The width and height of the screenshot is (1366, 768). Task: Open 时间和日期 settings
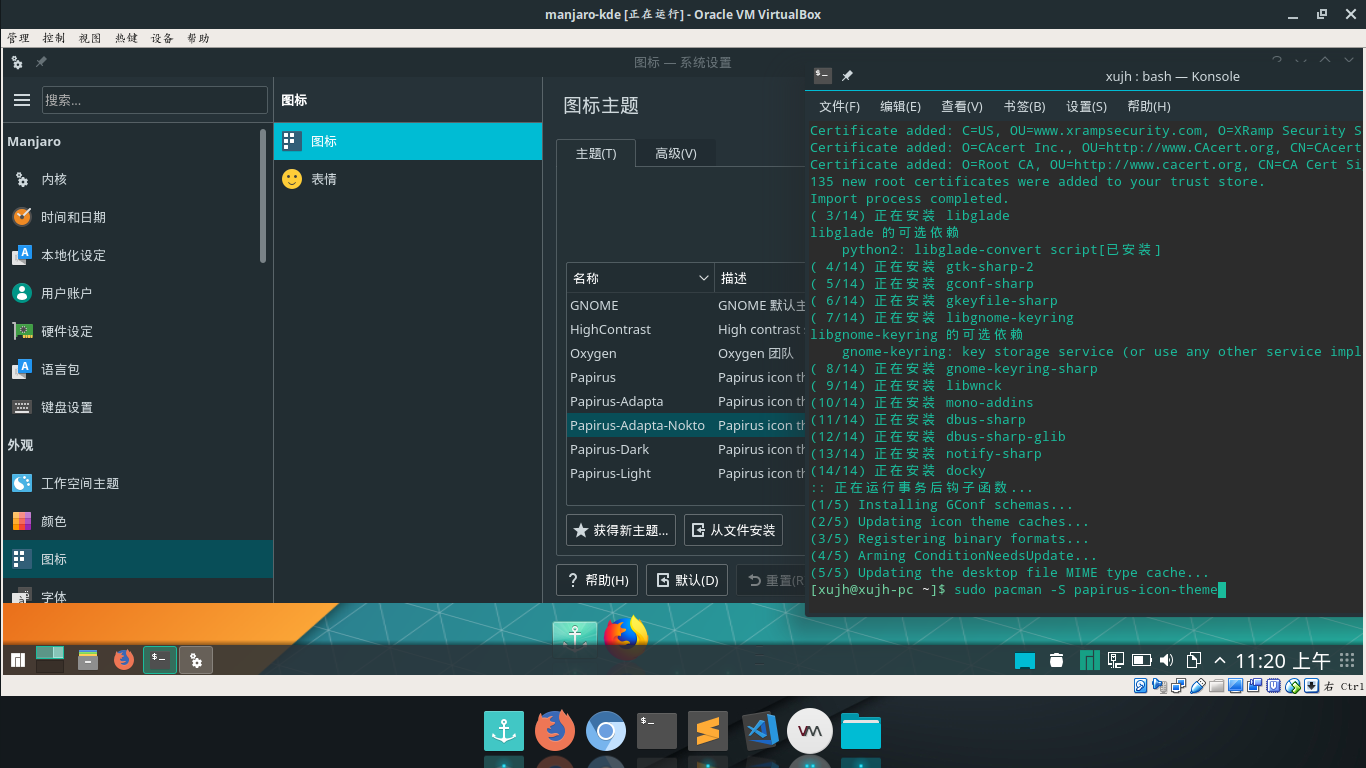pyautogui.click(x=136, y=218)
